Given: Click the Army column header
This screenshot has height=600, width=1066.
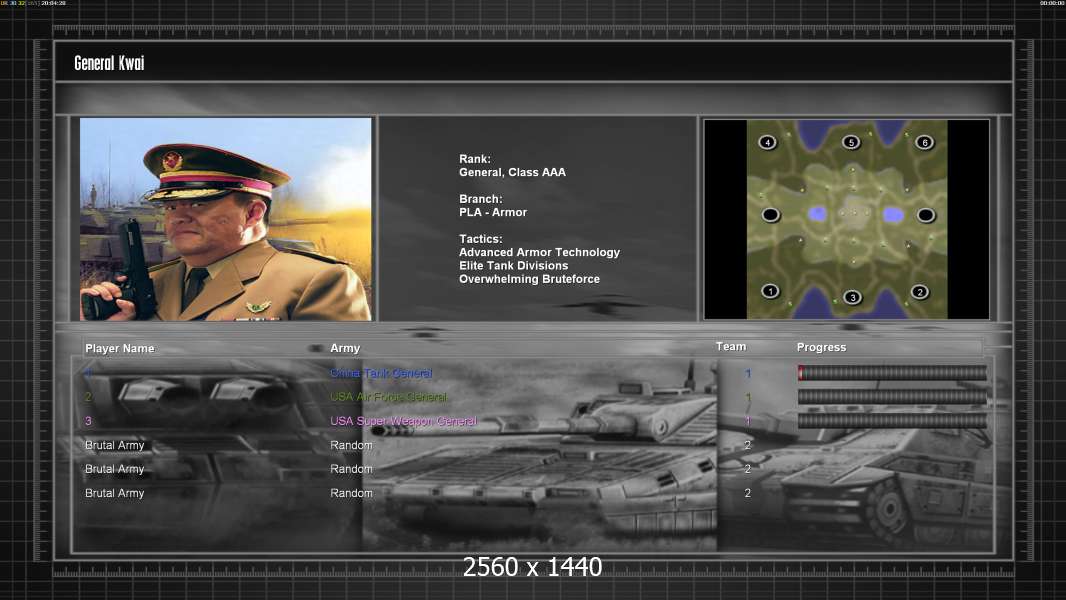Looking at the screenshot, I should click(x=345, y=348).
